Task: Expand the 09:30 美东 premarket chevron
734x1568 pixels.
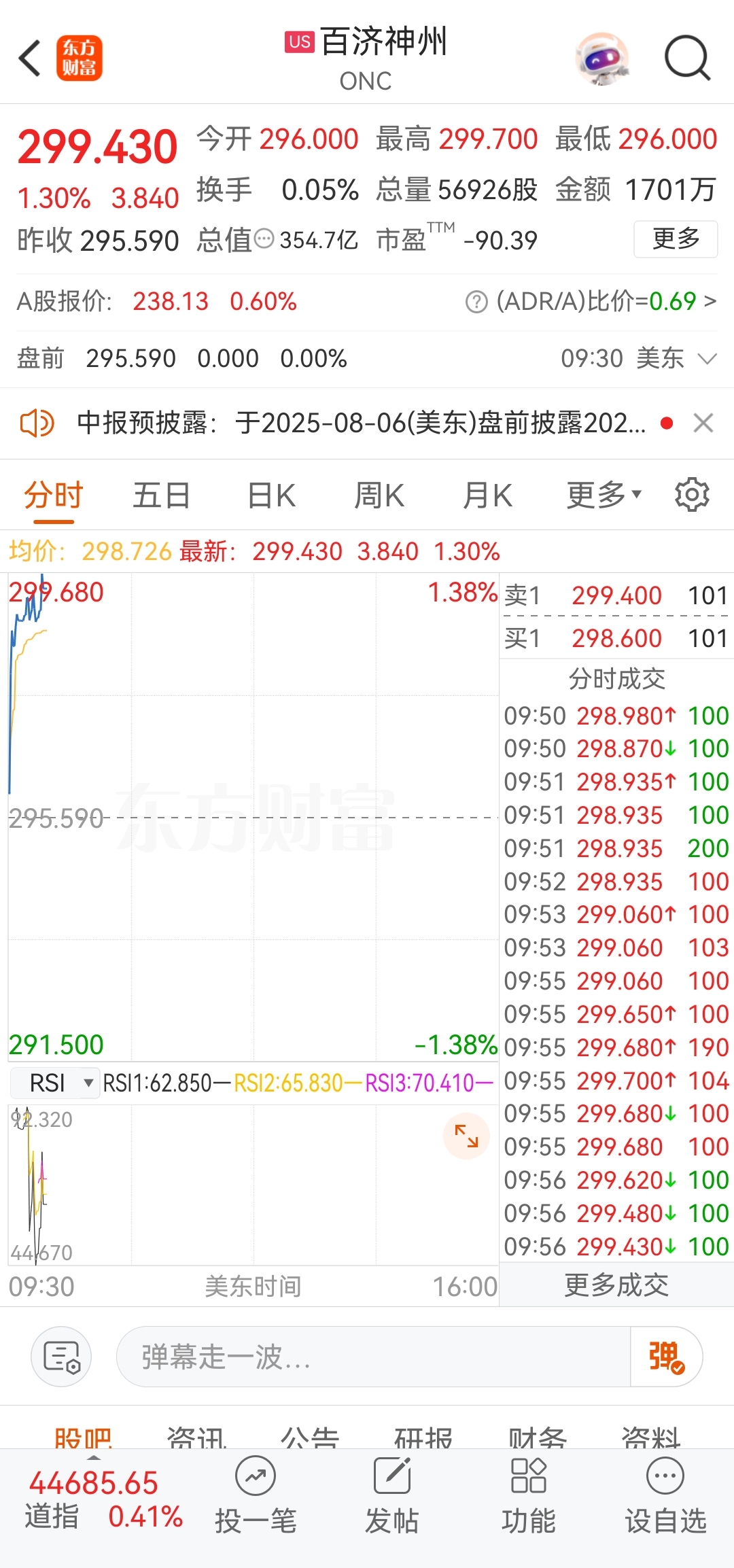Action: click(707, 359)
